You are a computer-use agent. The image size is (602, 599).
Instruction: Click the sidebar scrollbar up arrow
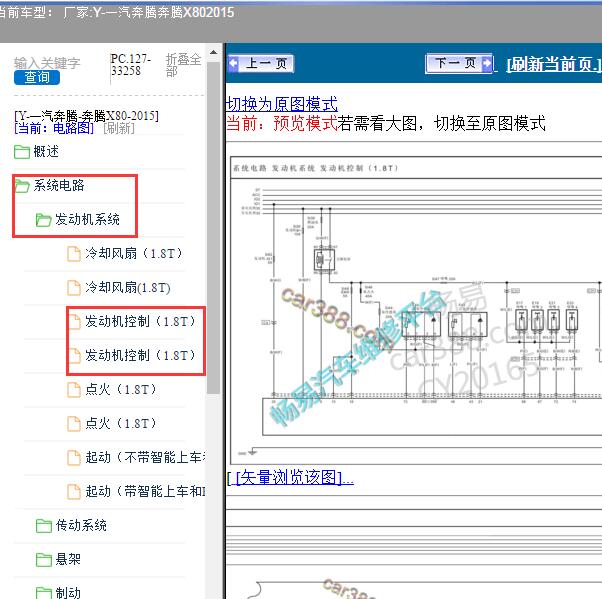click(x=213, y=53)
